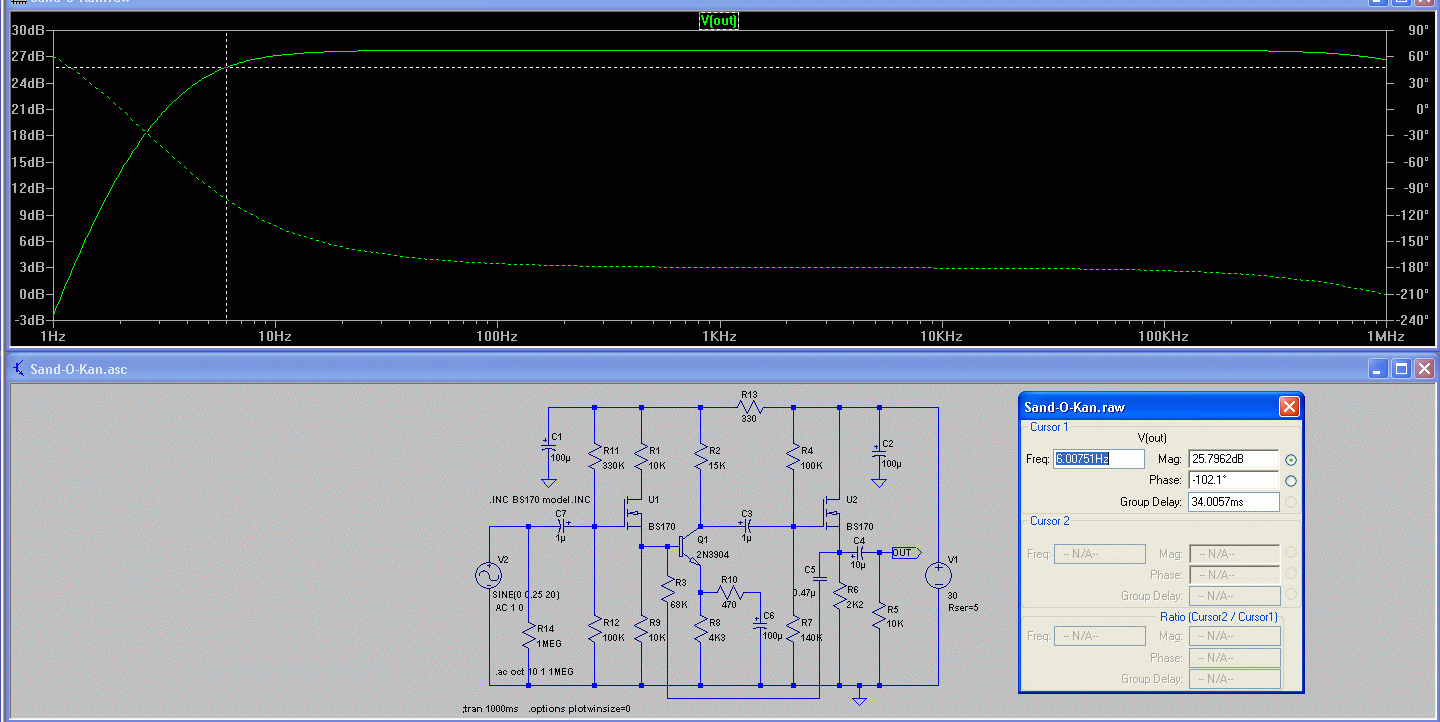The image size is (1440, 722).
Task: Close the Sand-O-Kan.raw cursor dialog
Action: [x=1289, y=406]
